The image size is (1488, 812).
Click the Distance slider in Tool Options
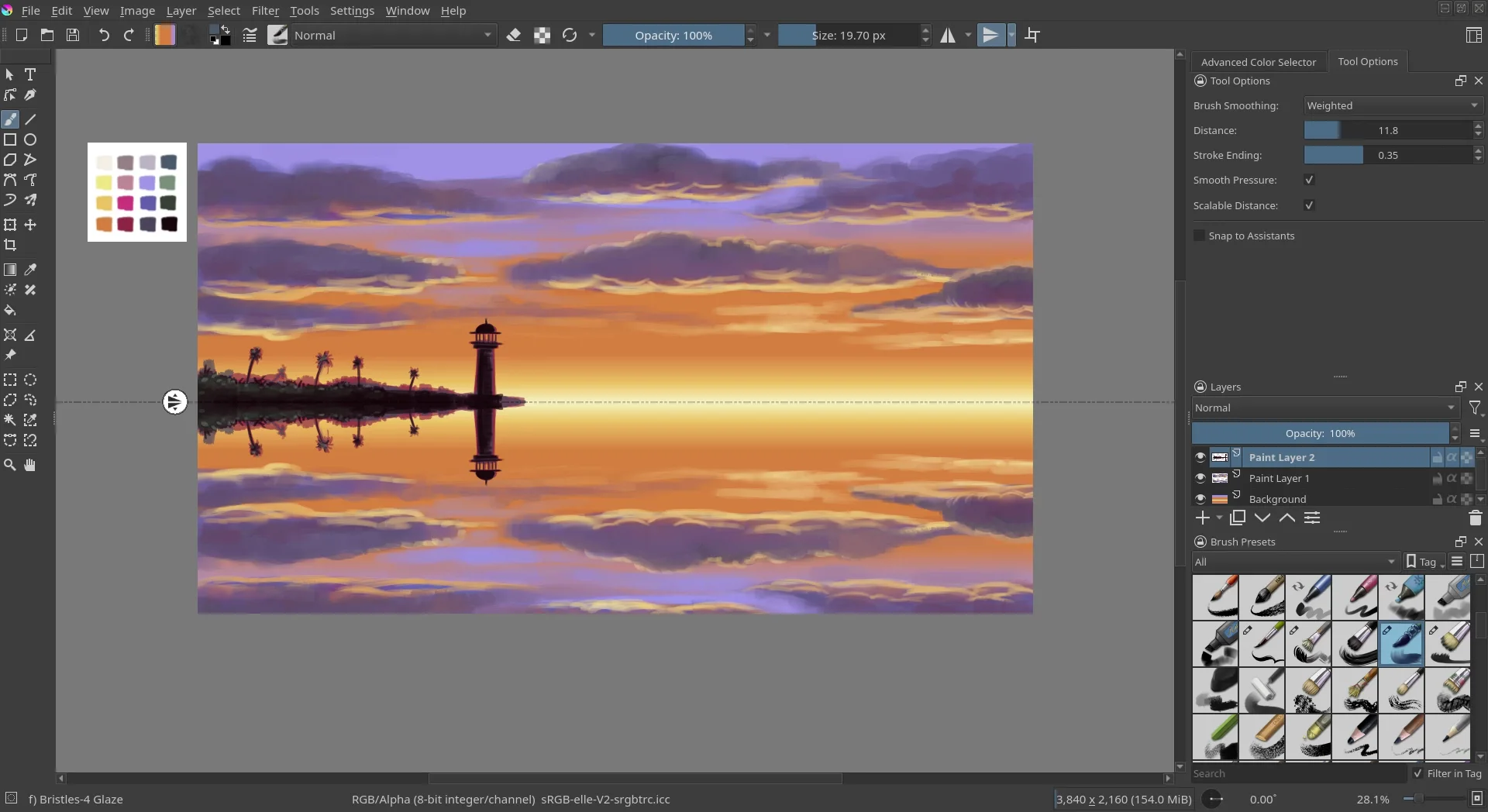(1387, 130)
